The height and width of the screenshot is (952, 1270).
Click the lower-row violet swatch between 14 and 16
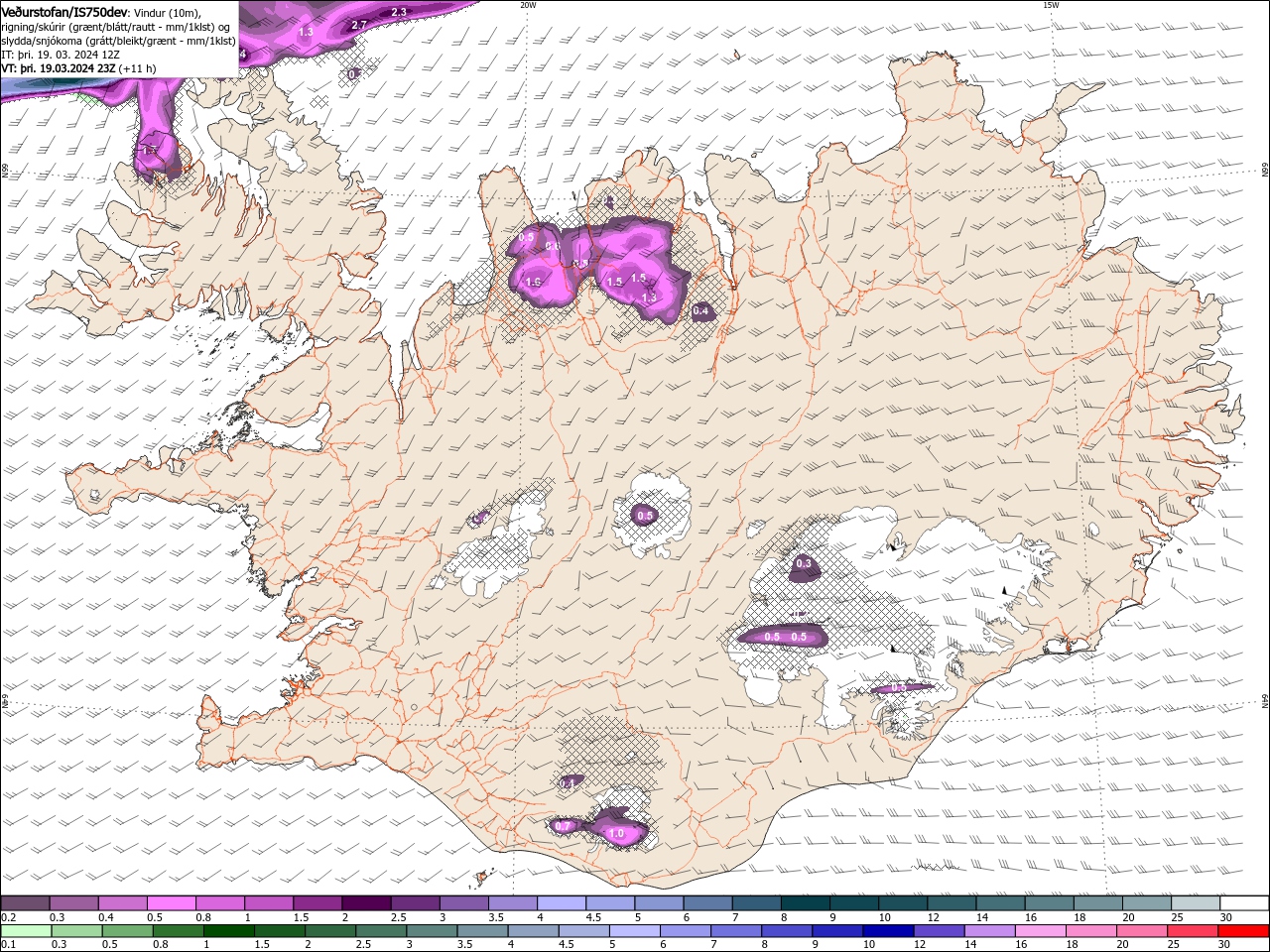989,931
